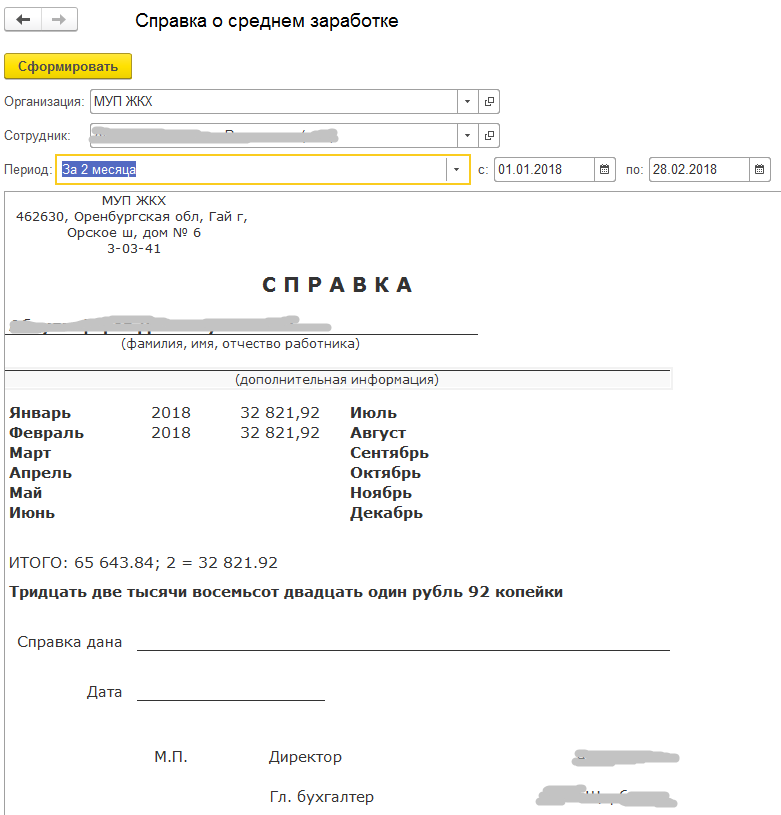Click the address line 462630, Оренбургская обл
781x815 pixels.
point(131,217)
